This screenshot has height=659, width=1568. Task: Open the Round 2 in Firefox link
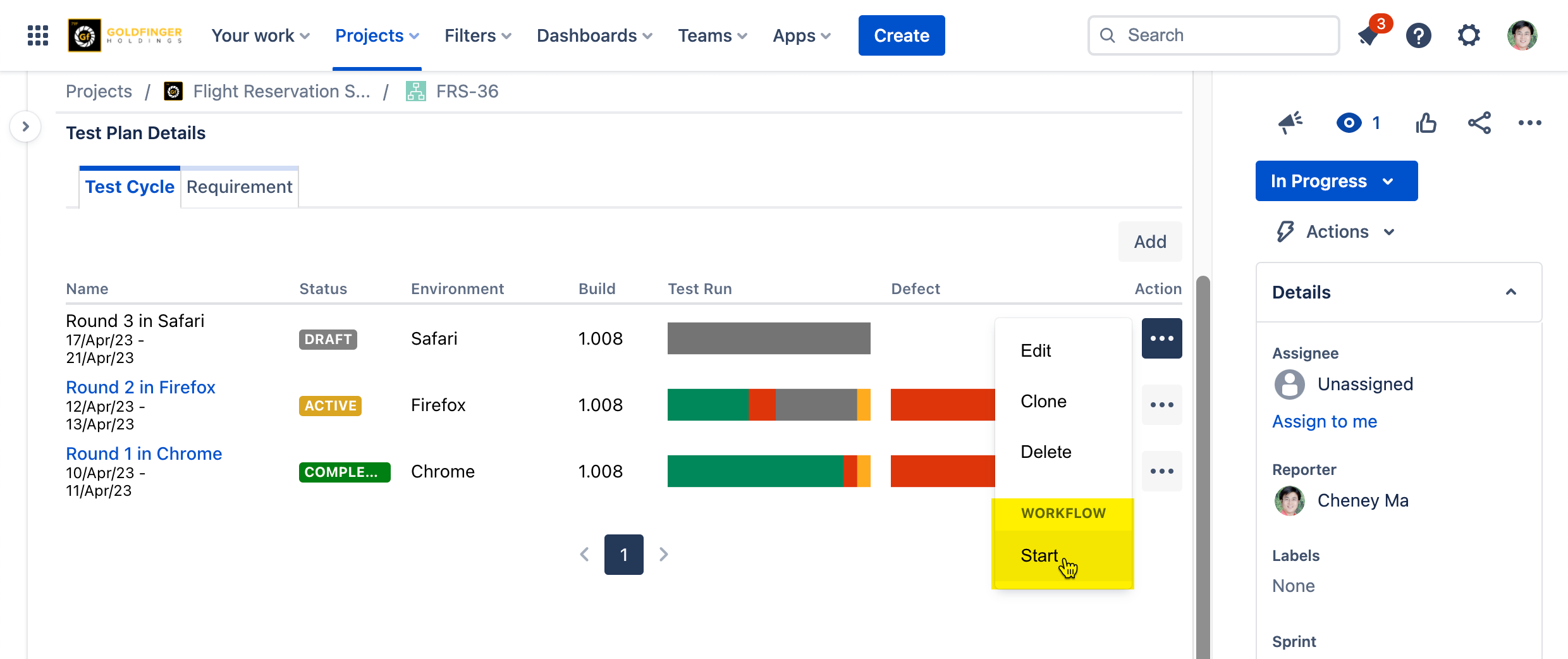pyautogui.click(x=140, y=387)
